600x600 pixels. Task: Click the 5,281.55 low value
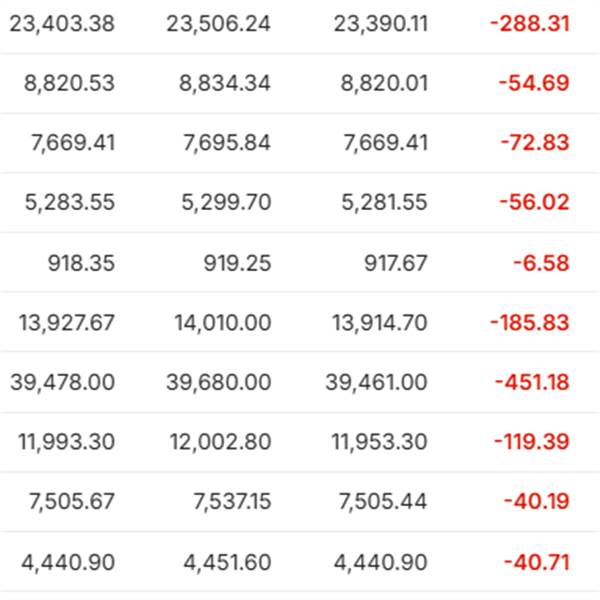(384, 202)
